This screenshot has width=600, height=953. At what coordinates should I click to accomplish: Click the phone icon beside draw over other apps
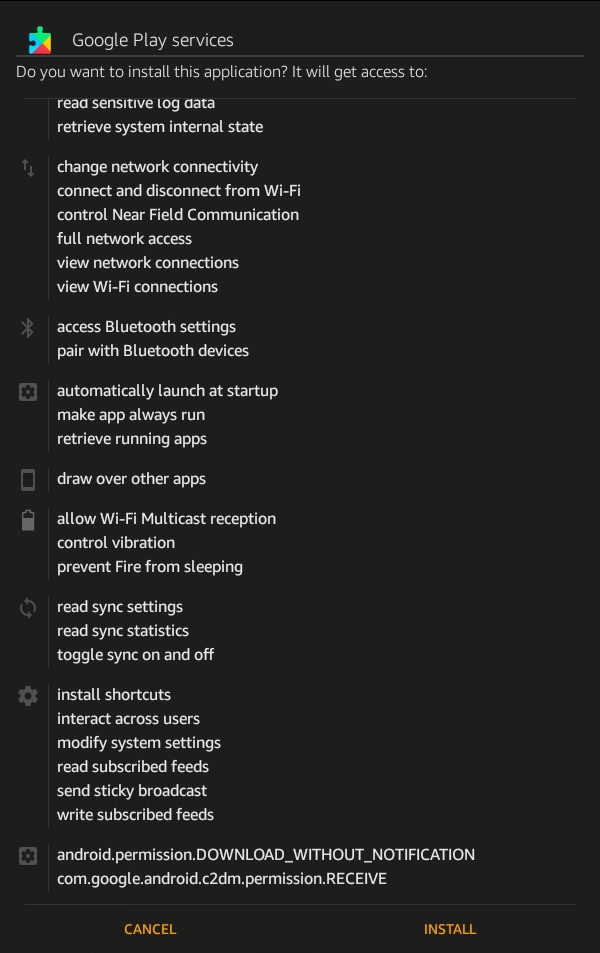tap(28, 480)
